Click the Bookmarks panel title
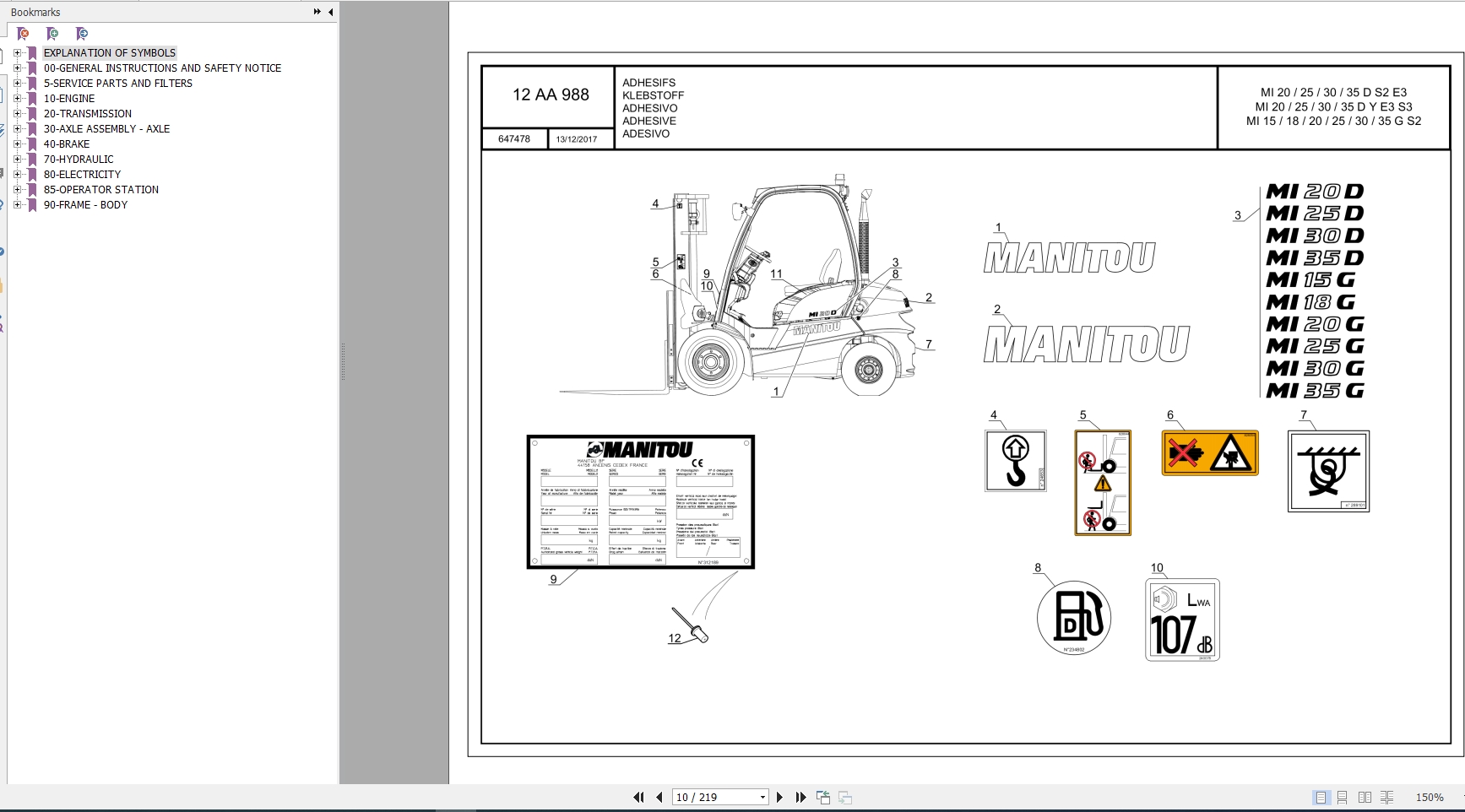Viewport: 1465px width, 812px height. [35, 12]
